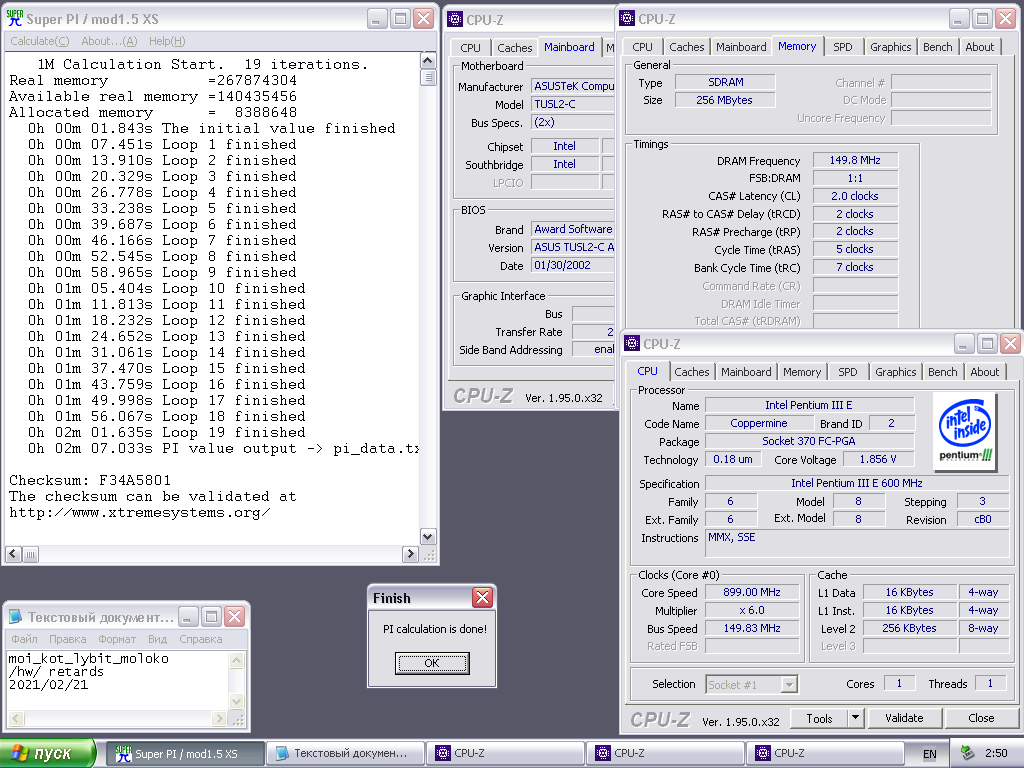The image size is (1024, 768).
Task: Click Checksum: F34A5801 line in Super PI
Action: click(90, 480)
